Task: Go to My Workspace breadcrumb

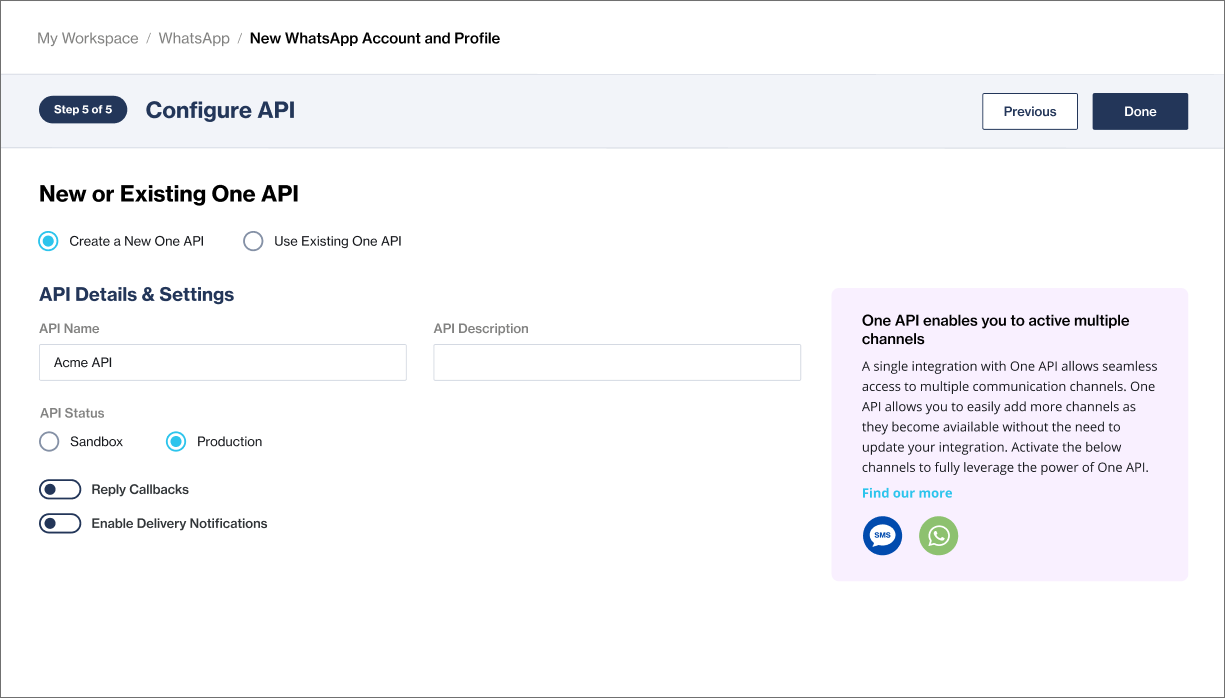Action: click(x=88, y=38)
